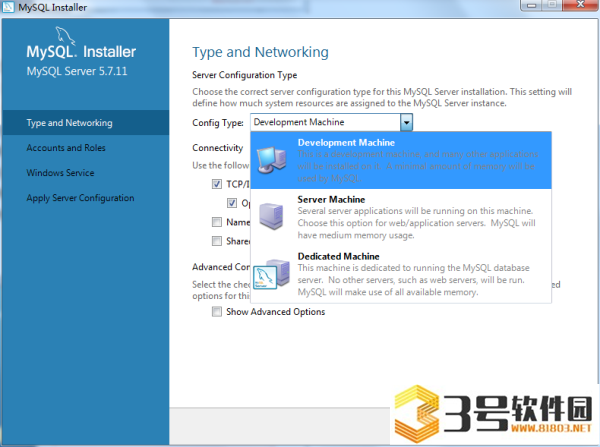Click the MySQL Installer title bar icon
This screenshot has height=447, width=600.
pos(8,7)
